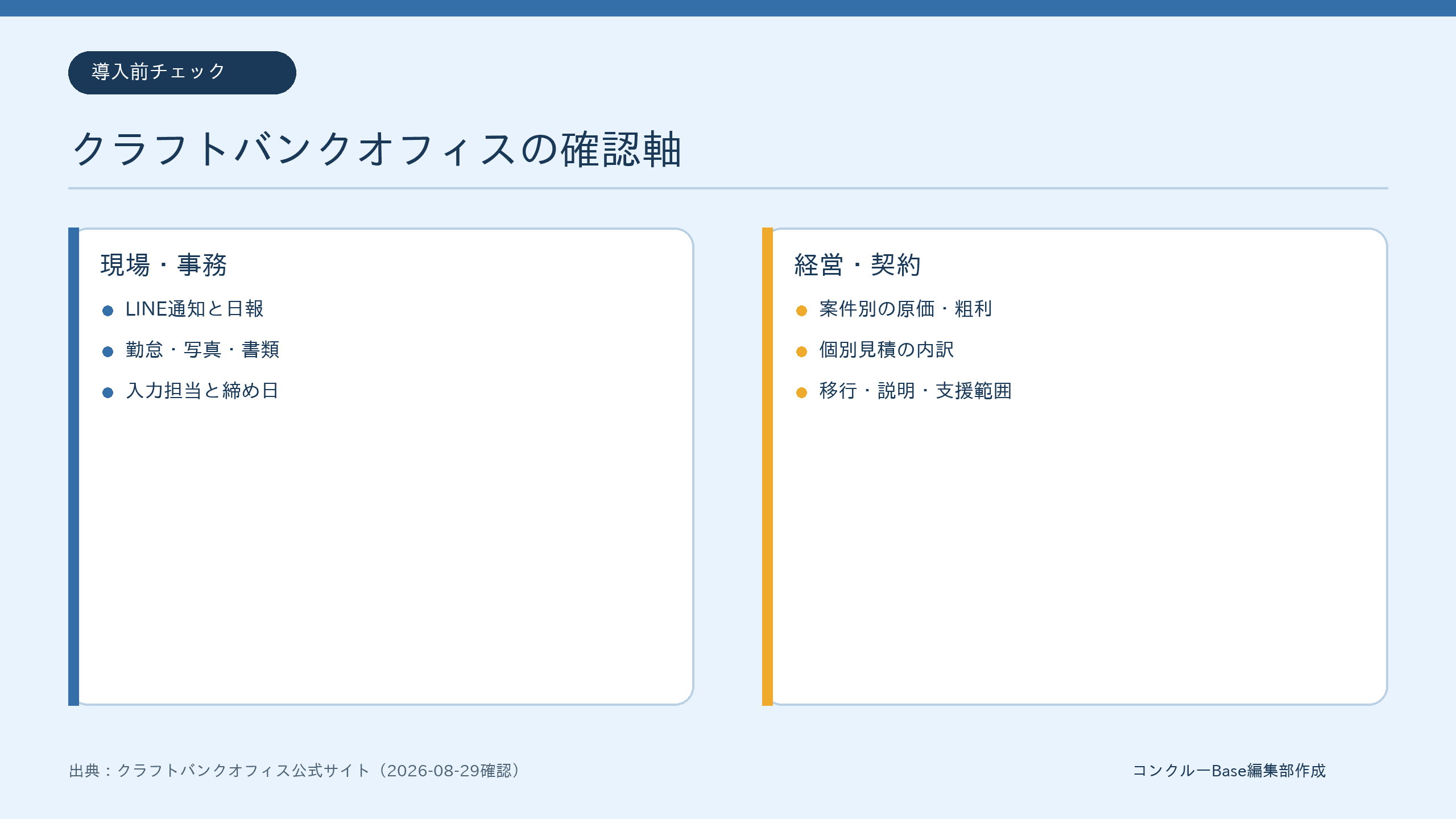Viewport: 1456px width, 819px height.
Task: Select the bullet text LINE通知と日報
Action: (195, 309)
